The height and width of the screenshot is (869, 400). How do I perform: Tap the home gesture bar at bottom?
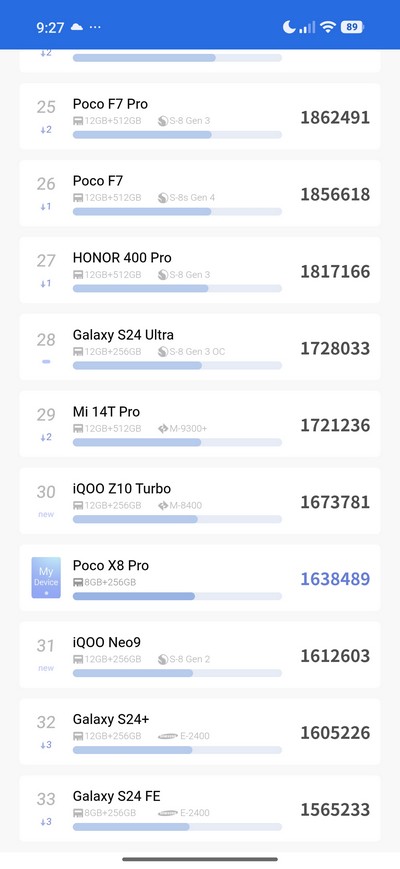200,859
